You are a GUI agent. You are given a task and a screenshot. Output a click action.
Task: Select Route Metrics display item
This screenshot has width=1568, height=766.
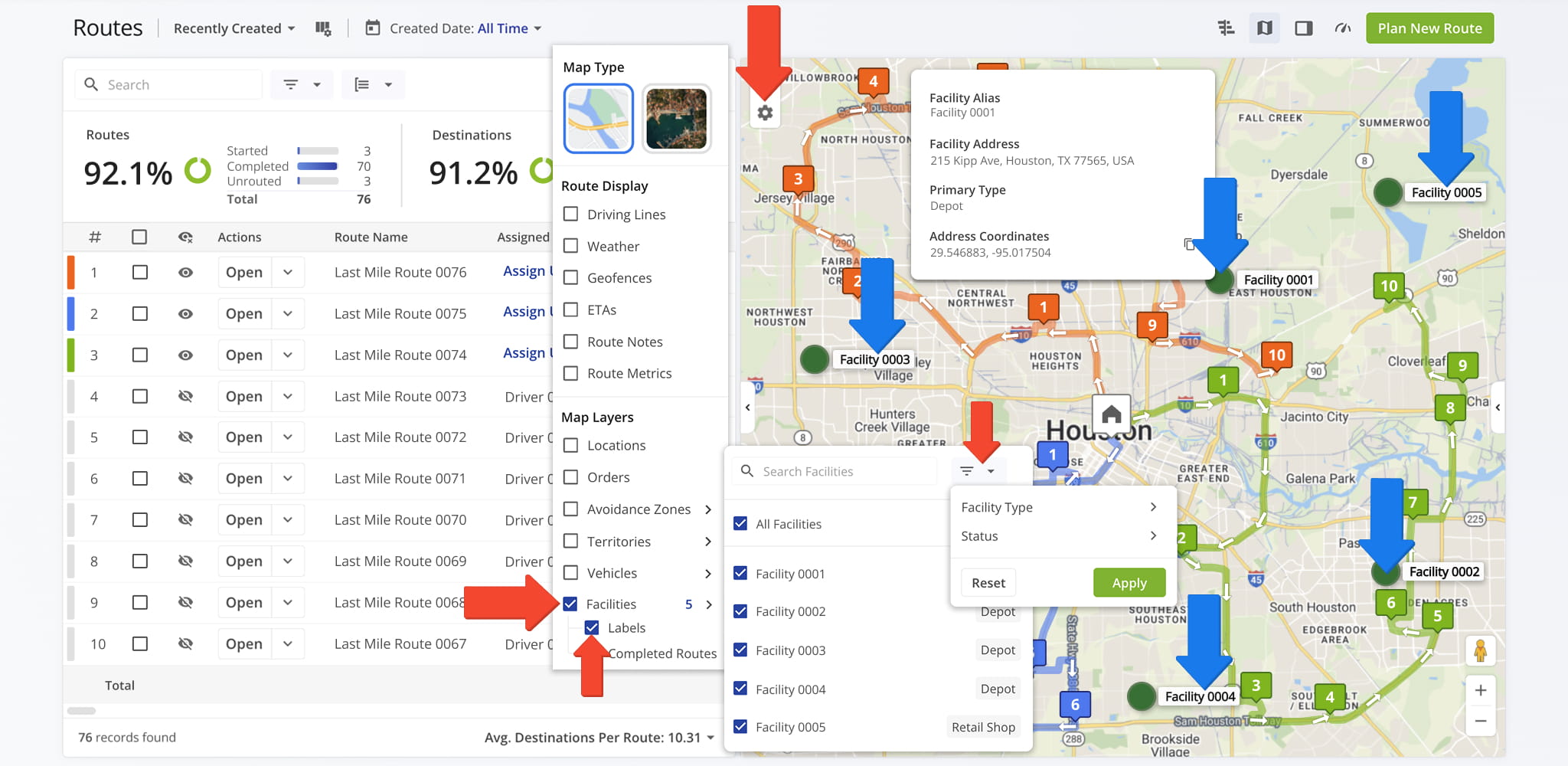click(x=629, y=373)
